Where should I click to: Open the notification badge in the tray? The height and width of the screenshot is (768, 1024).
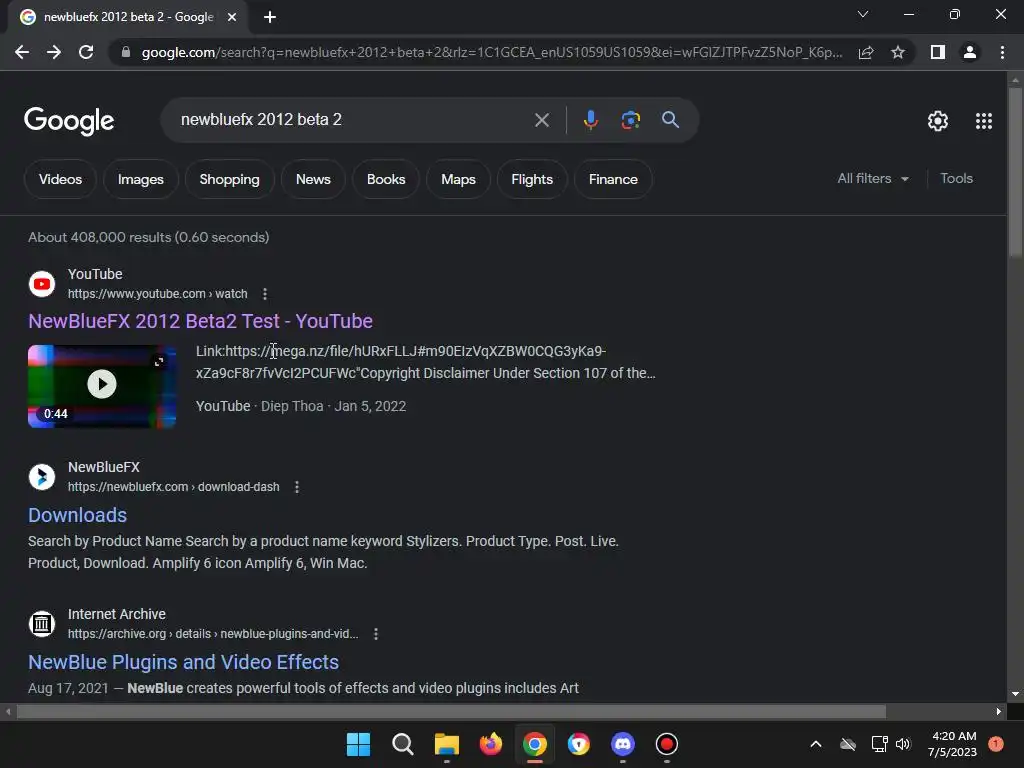995,743
